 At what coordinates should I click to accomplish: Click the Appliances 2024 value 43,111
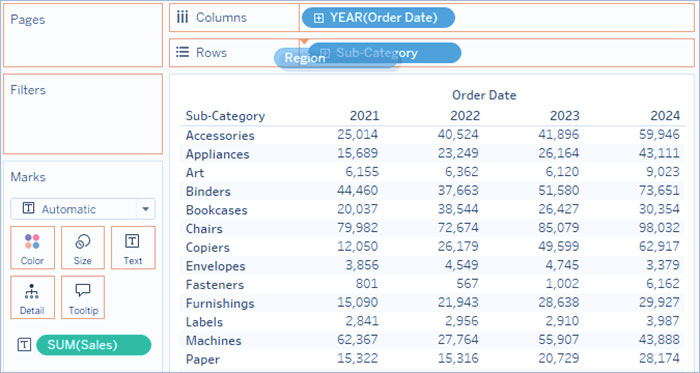[659, 153]
